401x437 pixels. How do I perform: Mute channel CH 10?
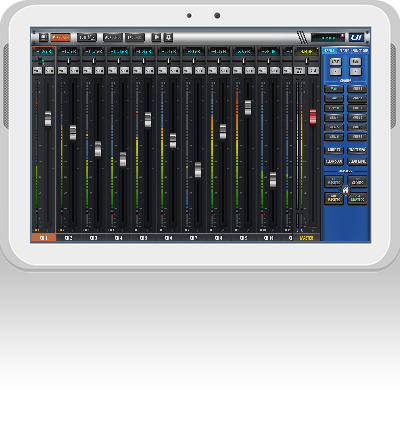click(262, 71)
